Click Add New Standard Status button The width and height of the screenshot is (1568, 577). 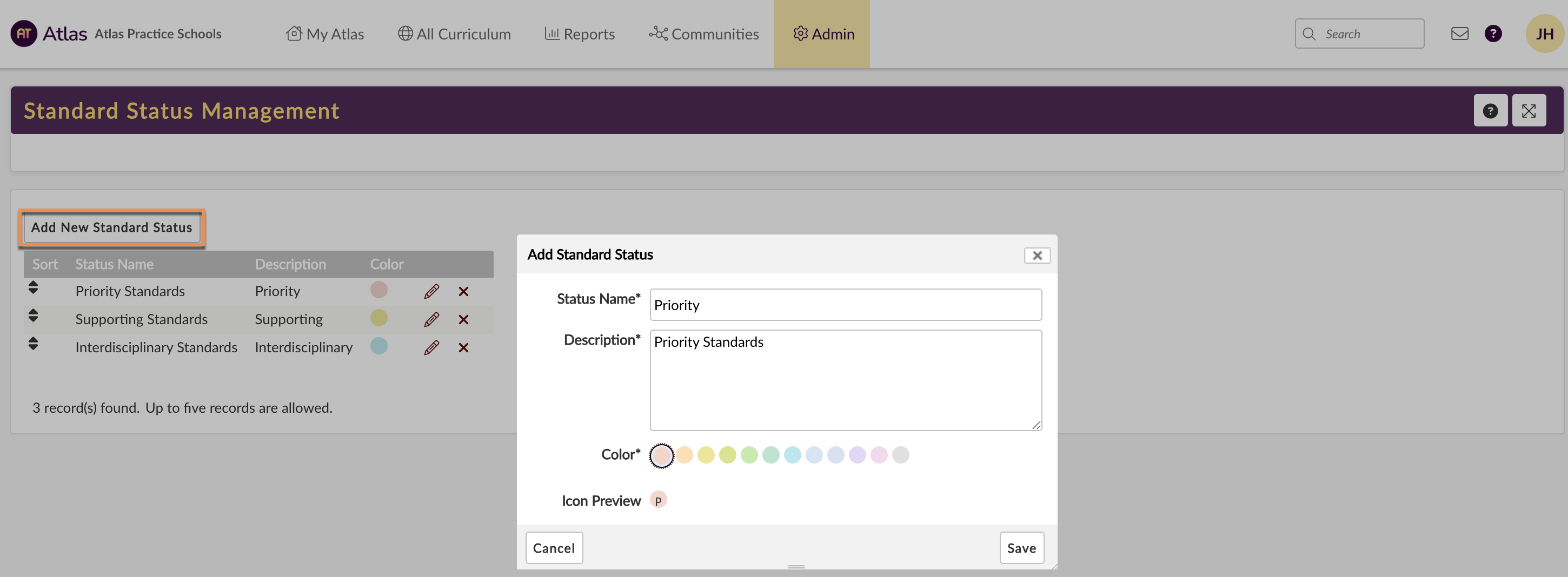111,227
